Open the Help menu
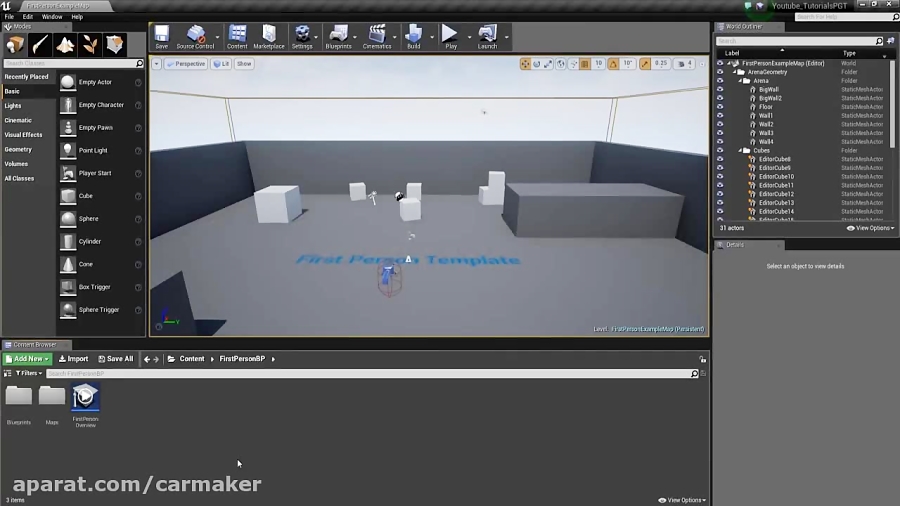This screenshot has height=506, width=900. pos(77,17)
